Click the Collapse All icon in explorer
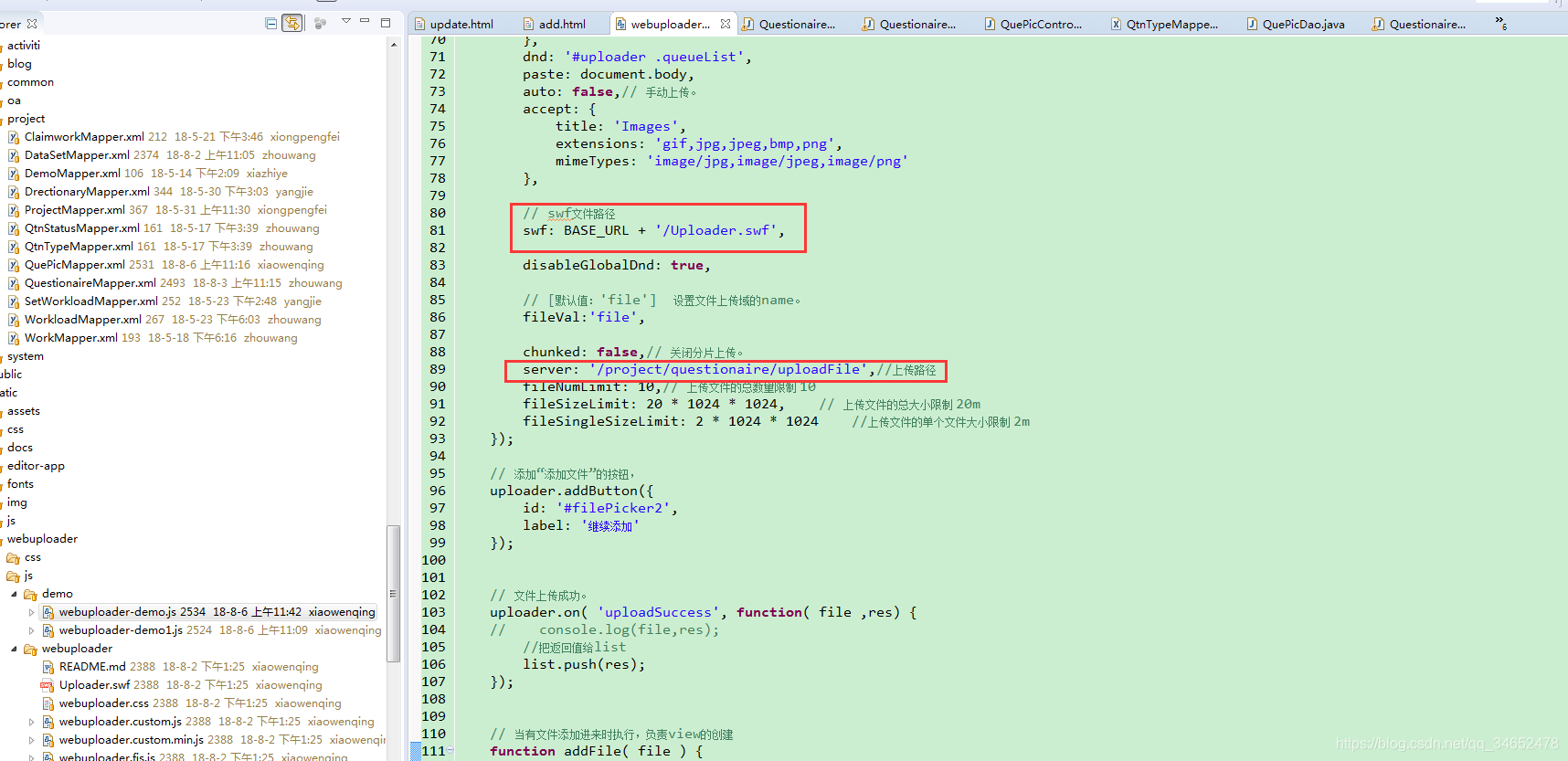This screenshot has height=761, width=1568. 271,23
